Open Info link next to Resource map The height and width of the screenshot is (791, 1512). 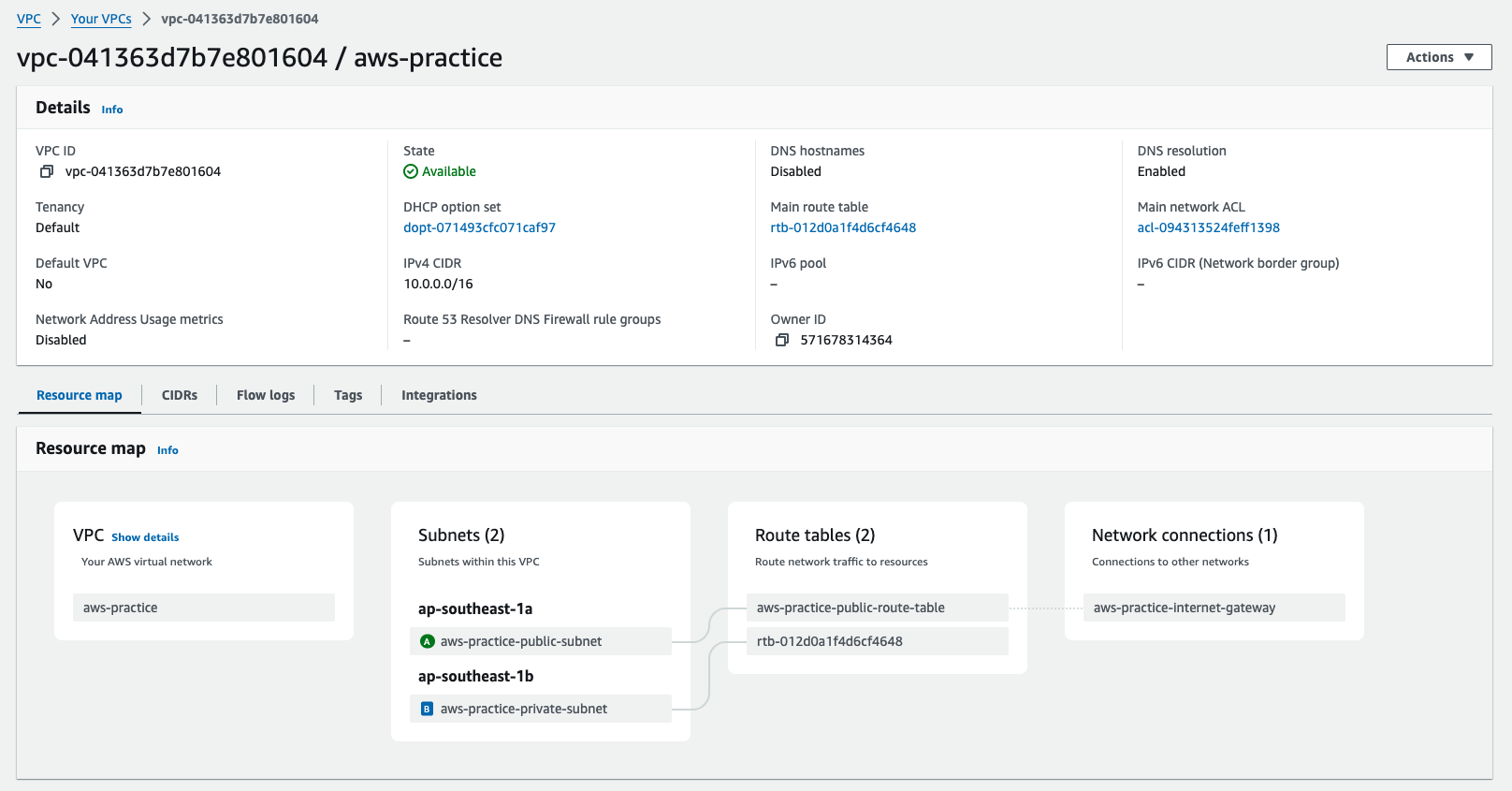167,450
